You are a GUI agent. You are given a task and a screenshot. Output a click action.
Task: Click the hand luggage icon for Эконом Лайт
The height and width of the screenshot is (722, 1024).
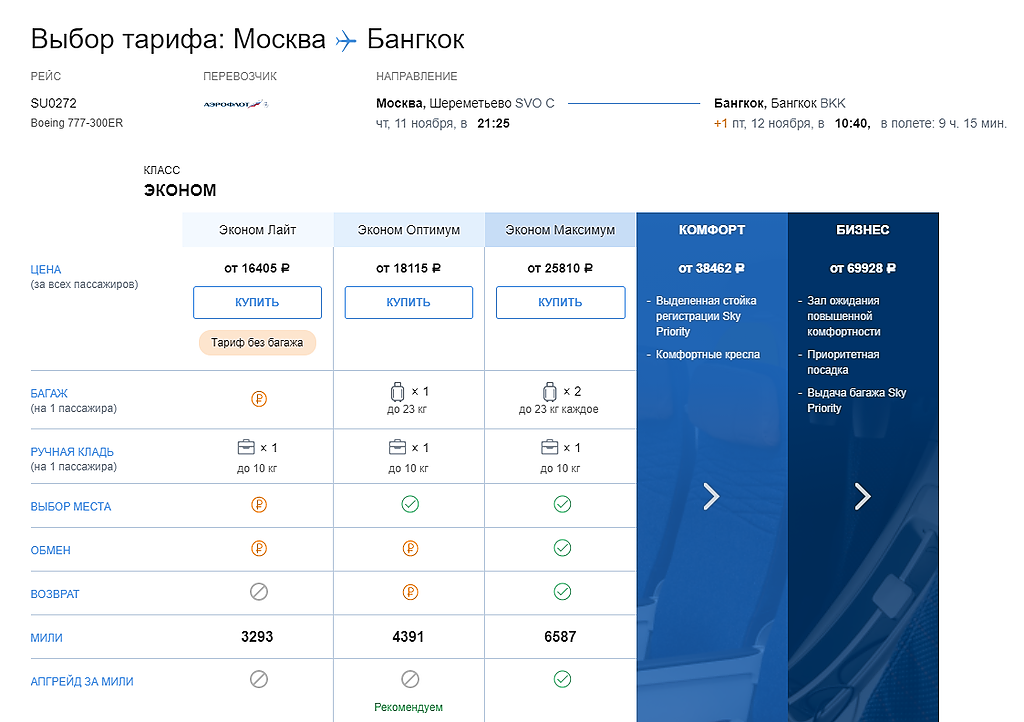pos(246,447)
